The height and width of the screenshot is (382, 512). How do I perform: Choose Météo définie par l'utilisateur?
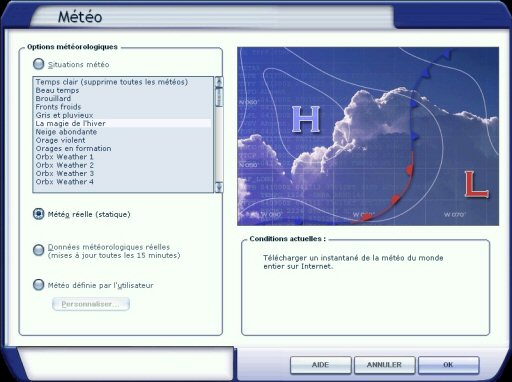click(x=39, y=285)
